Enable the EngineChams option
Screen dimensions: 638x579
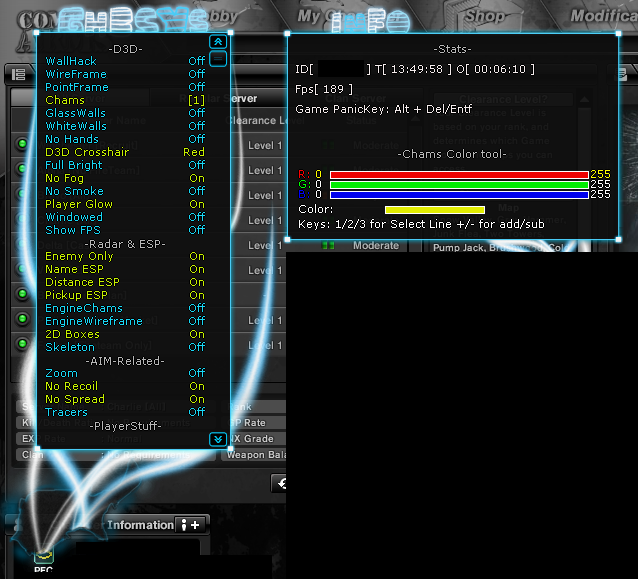(125, 308)
